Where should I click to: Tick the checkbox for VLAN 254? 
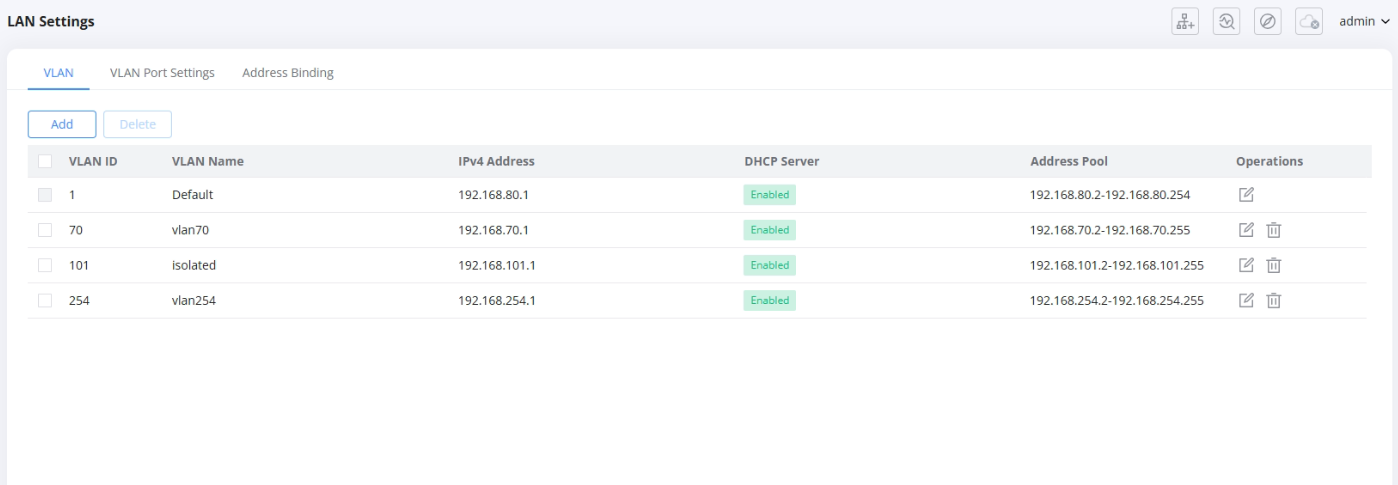click(x=45, y=300)
